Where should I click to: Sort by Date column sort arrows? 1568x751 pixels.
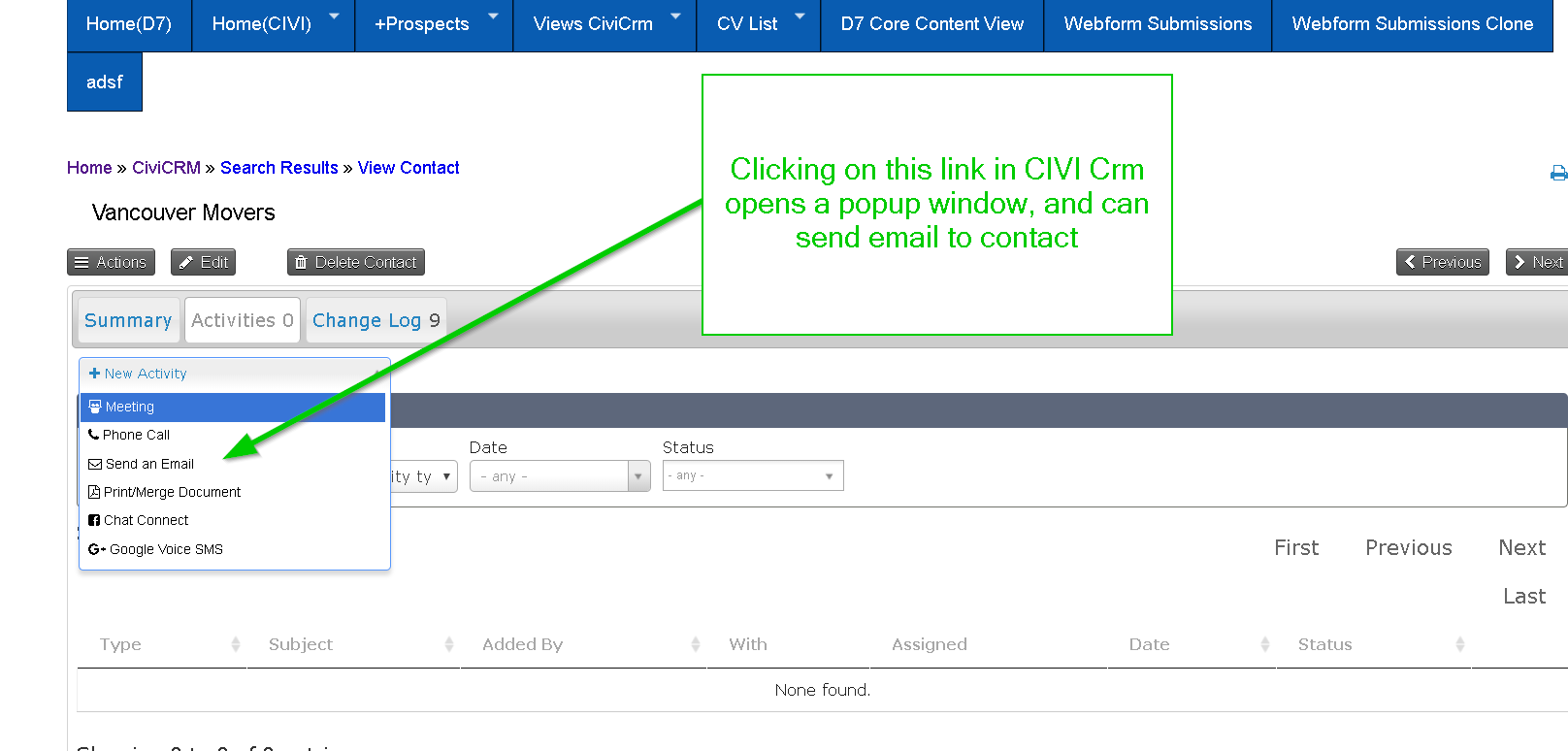point(1265,644)
